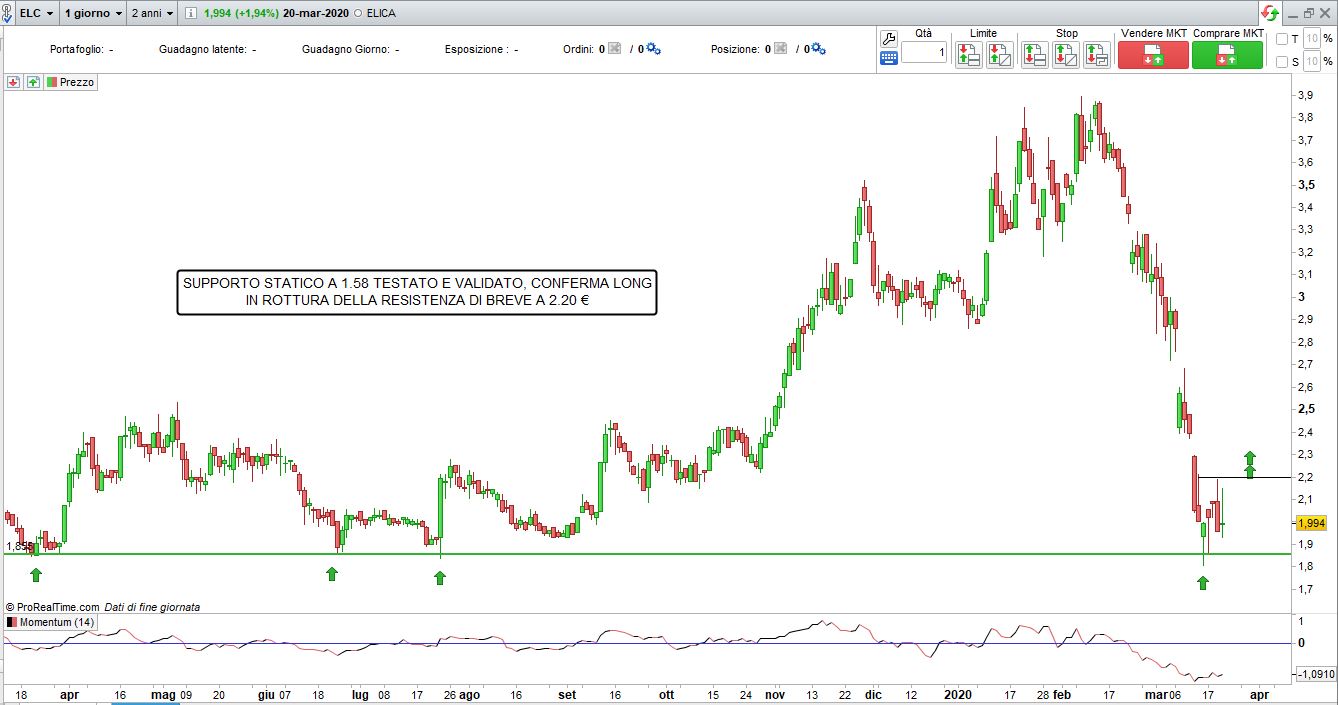Click the first Limite order icon
The image size is (1338, 705).
click(968, 55)
